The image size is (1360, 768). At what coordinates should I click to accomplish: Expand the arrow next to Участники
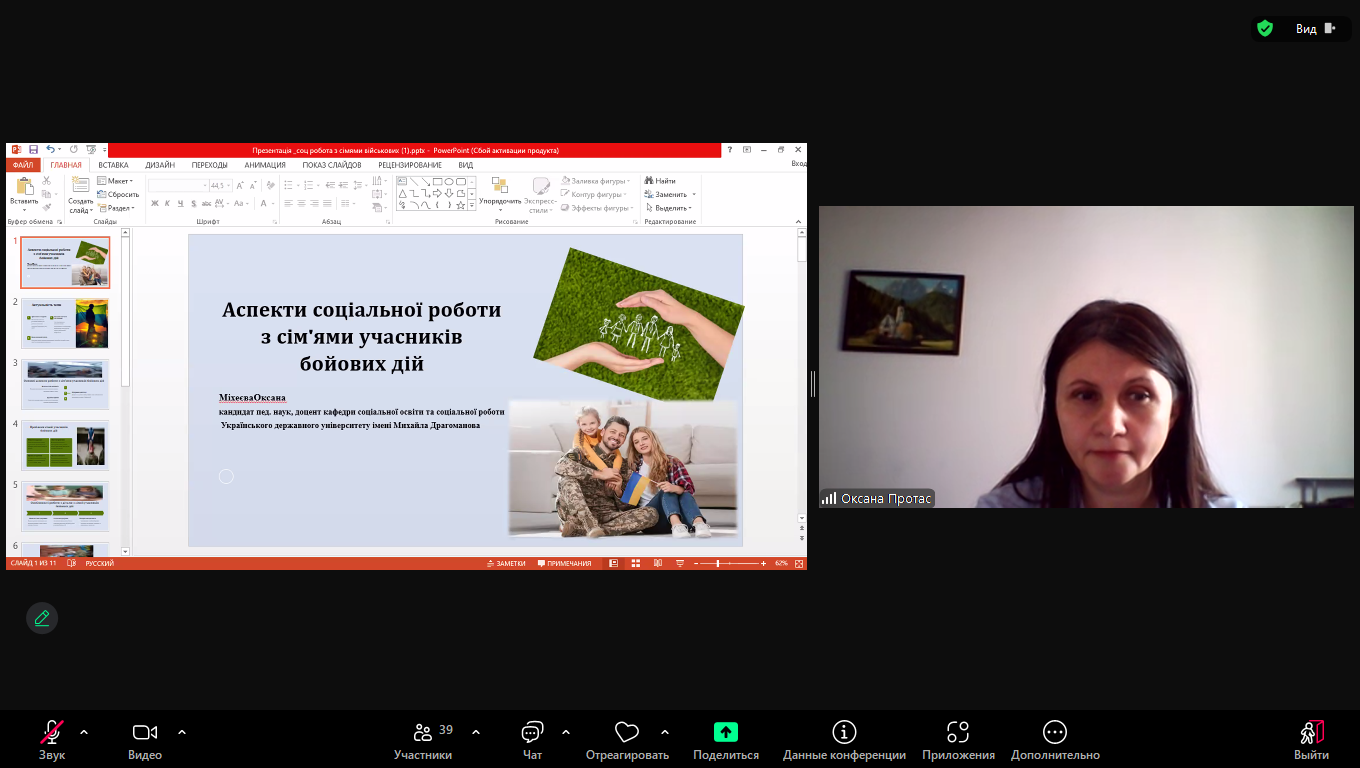click(476, 732)
